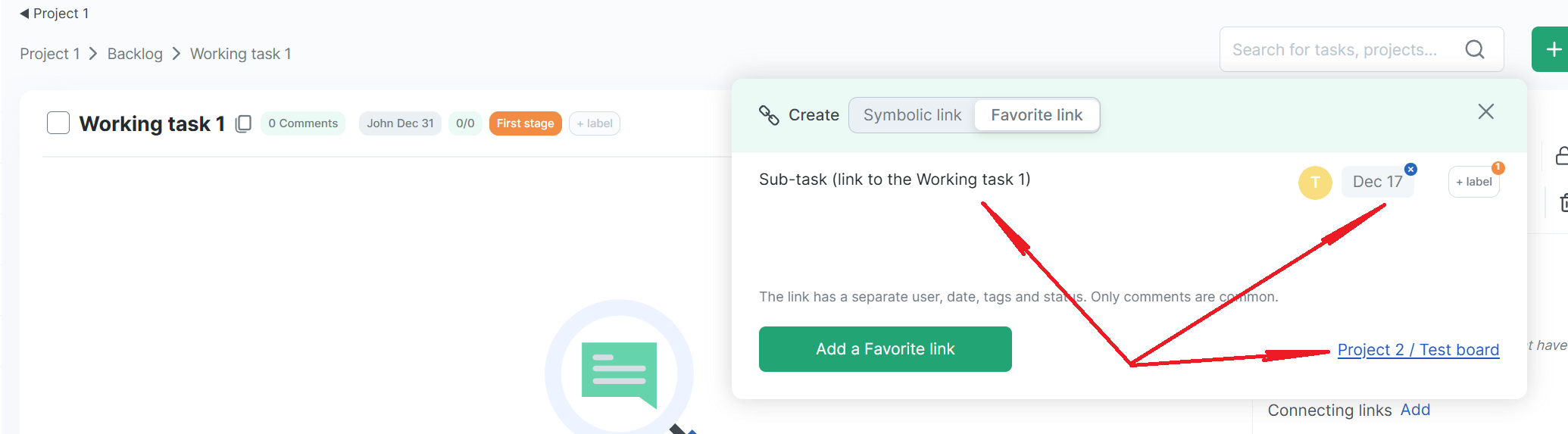The height and width of the screenshot is (434, 1568).
Task: Remove the Dec 17 date with blue x
Action: (x=1410, y=170)
